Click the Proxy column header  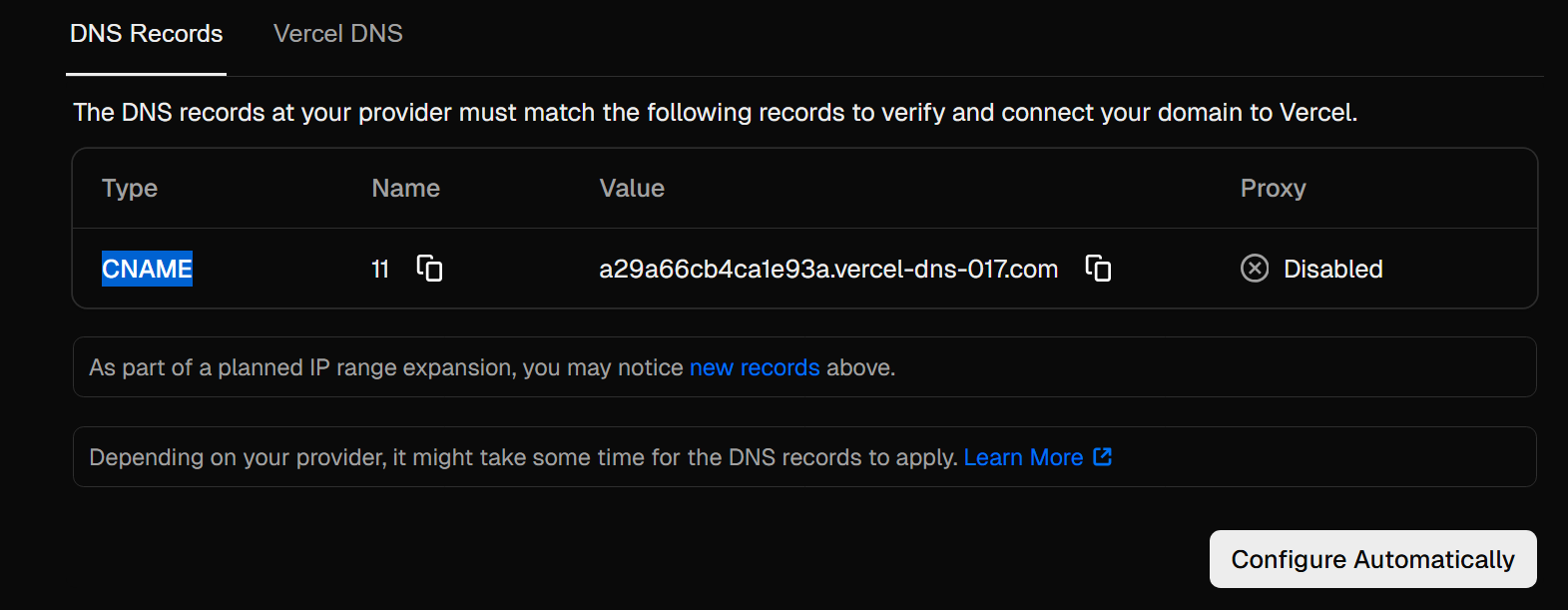click(1273, 189)
